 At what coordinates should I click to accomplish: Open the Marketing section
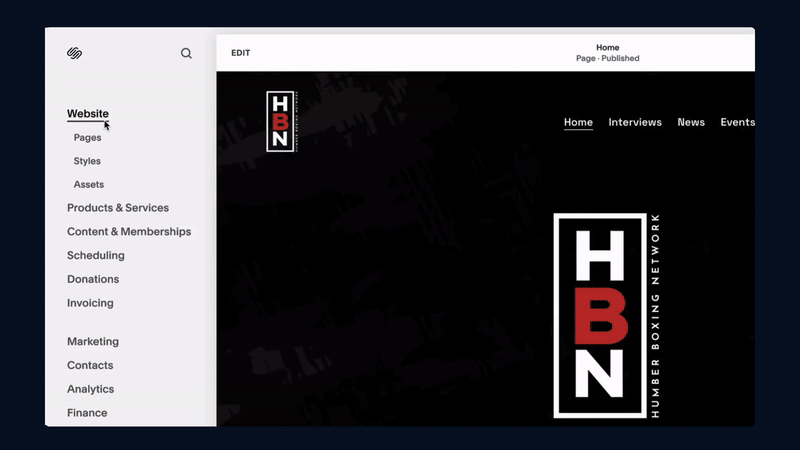point(93,341)
